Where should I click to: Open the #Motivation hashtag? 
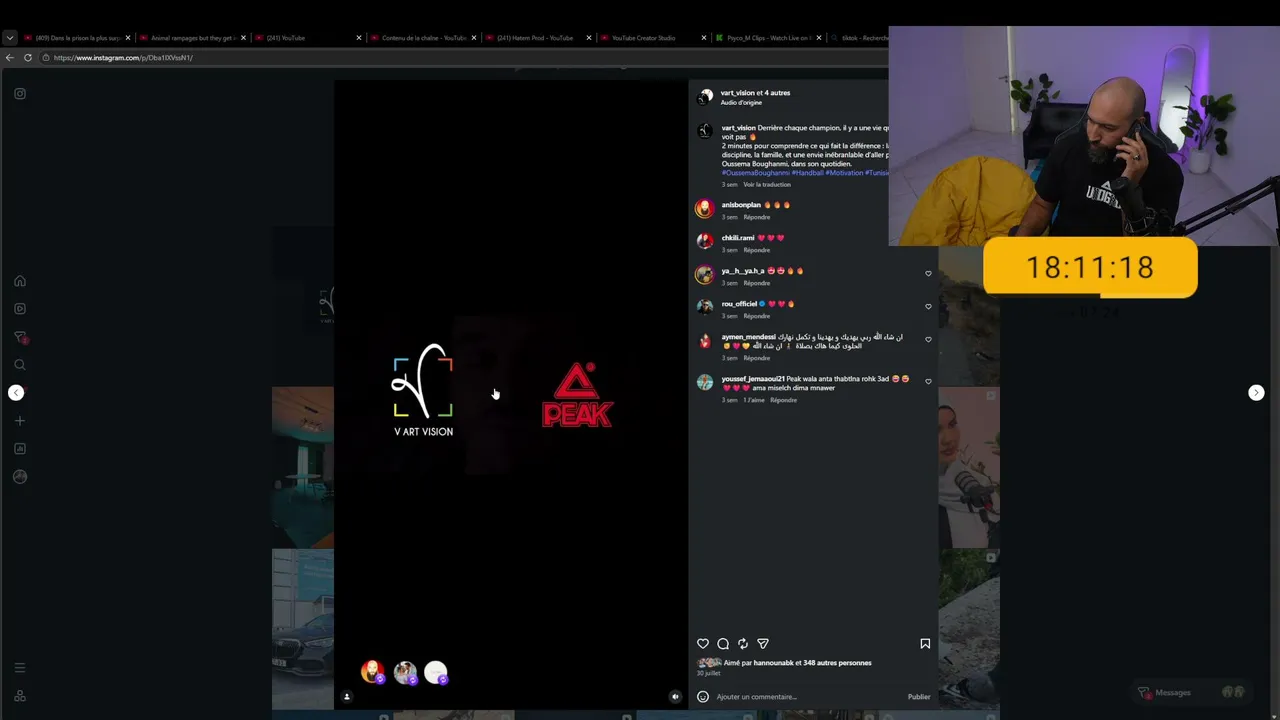(844, 173)
